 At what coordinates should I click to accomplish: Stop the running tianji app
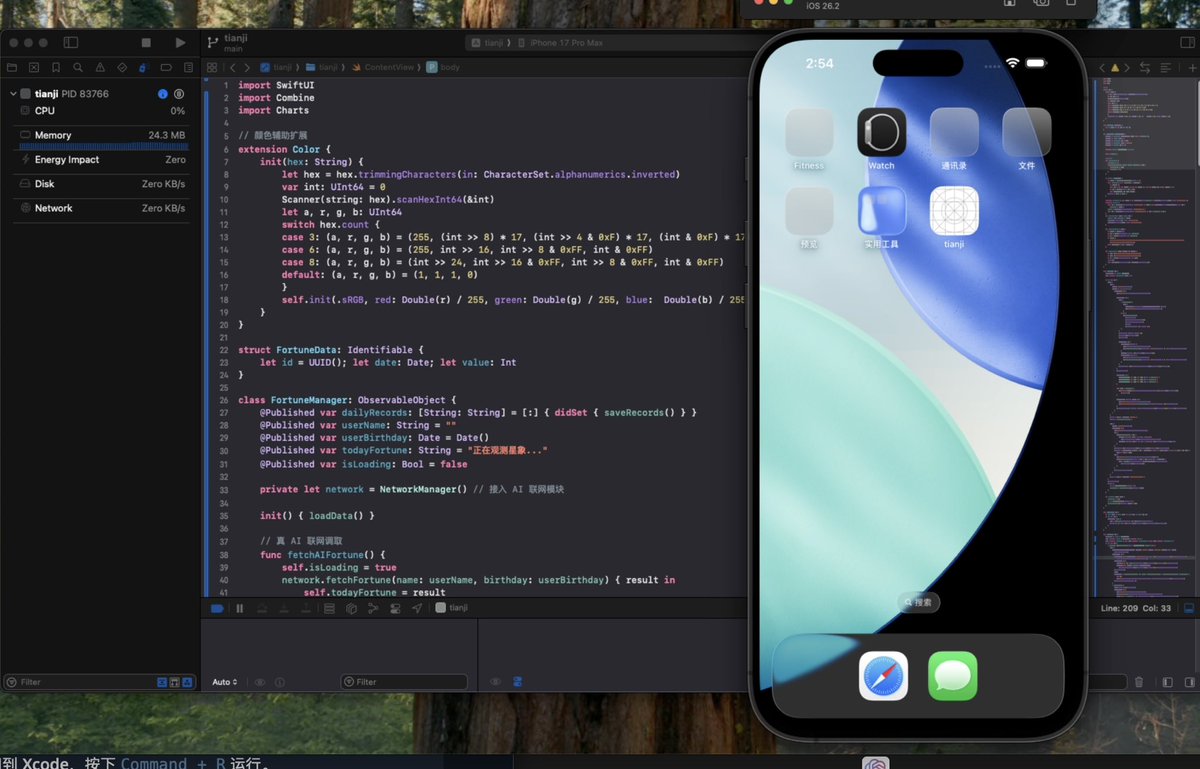coord(146,43)
